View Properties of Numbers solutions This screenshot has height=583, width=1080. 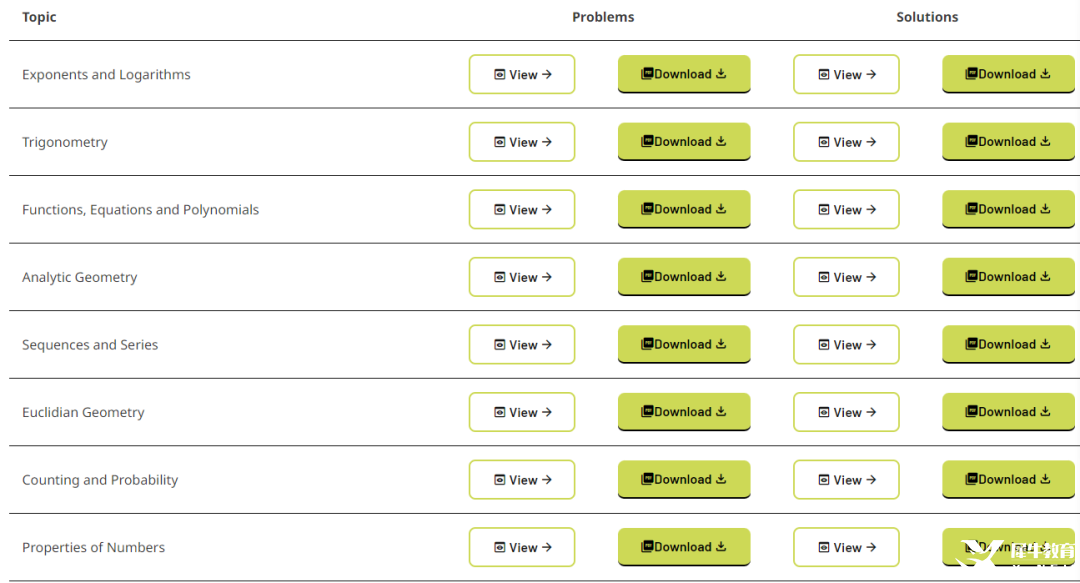coord(846,547)
